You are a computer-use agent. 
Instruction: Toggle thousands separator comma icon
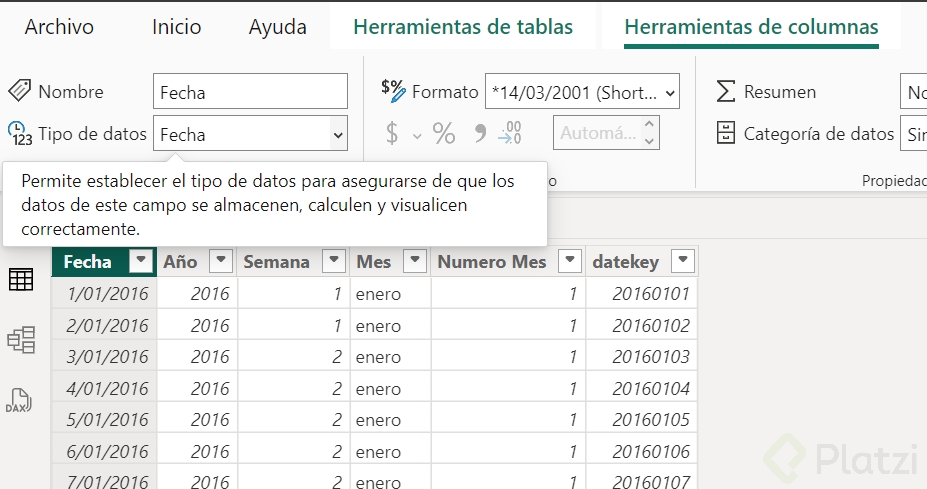pos(479,133)
